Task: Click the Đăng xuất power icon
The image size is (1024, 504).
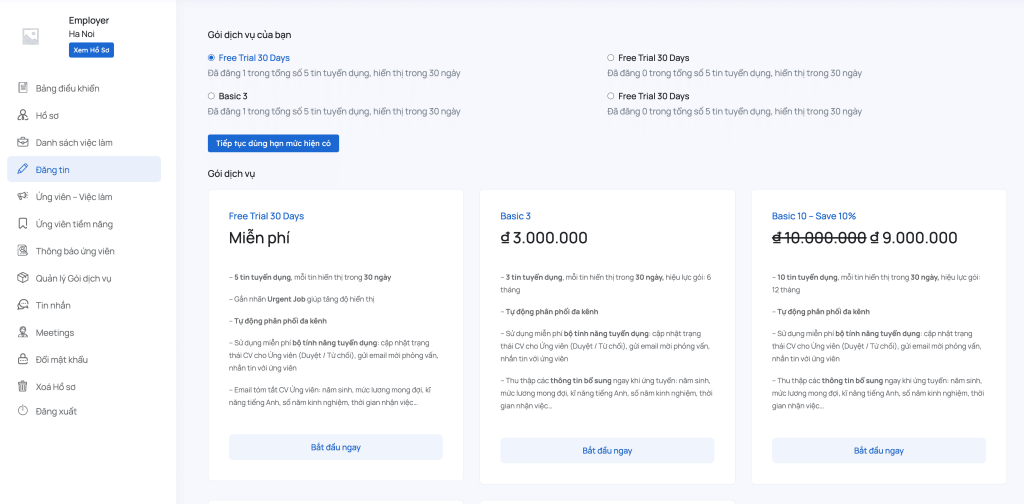Action: pos(23,411)
